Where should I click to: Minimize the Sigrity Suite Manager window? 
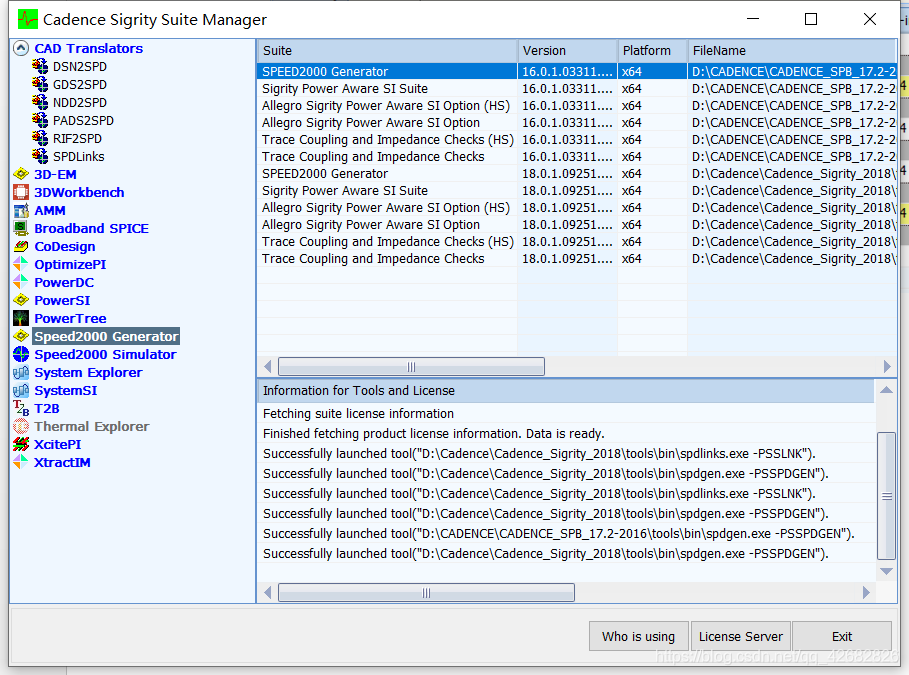point(753,19)
